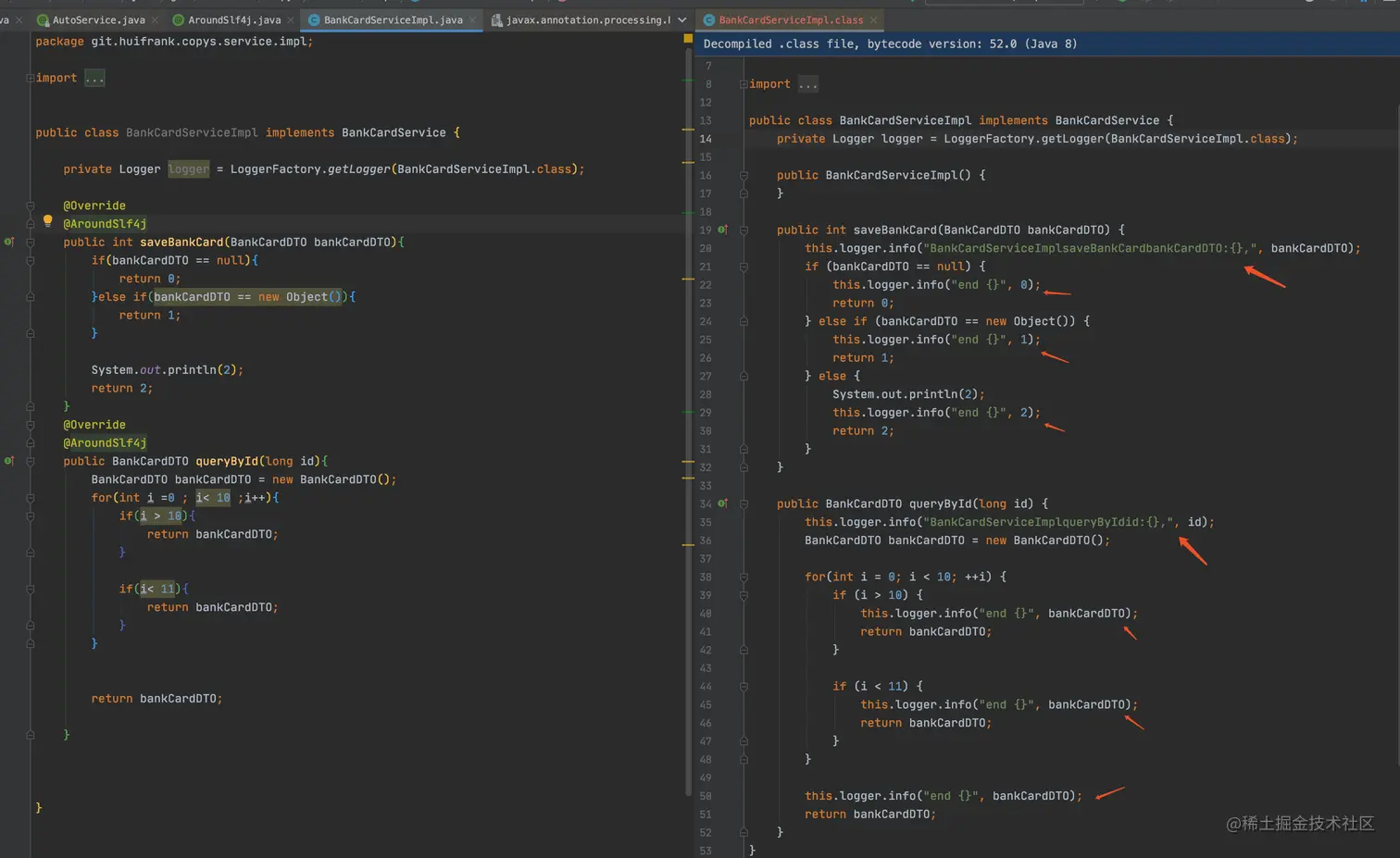Click the yellow intention lightbulb beside @AroundSlf4j
Image resolution: width=1400 pixels, height=858 pixels.
coord(48,221)
